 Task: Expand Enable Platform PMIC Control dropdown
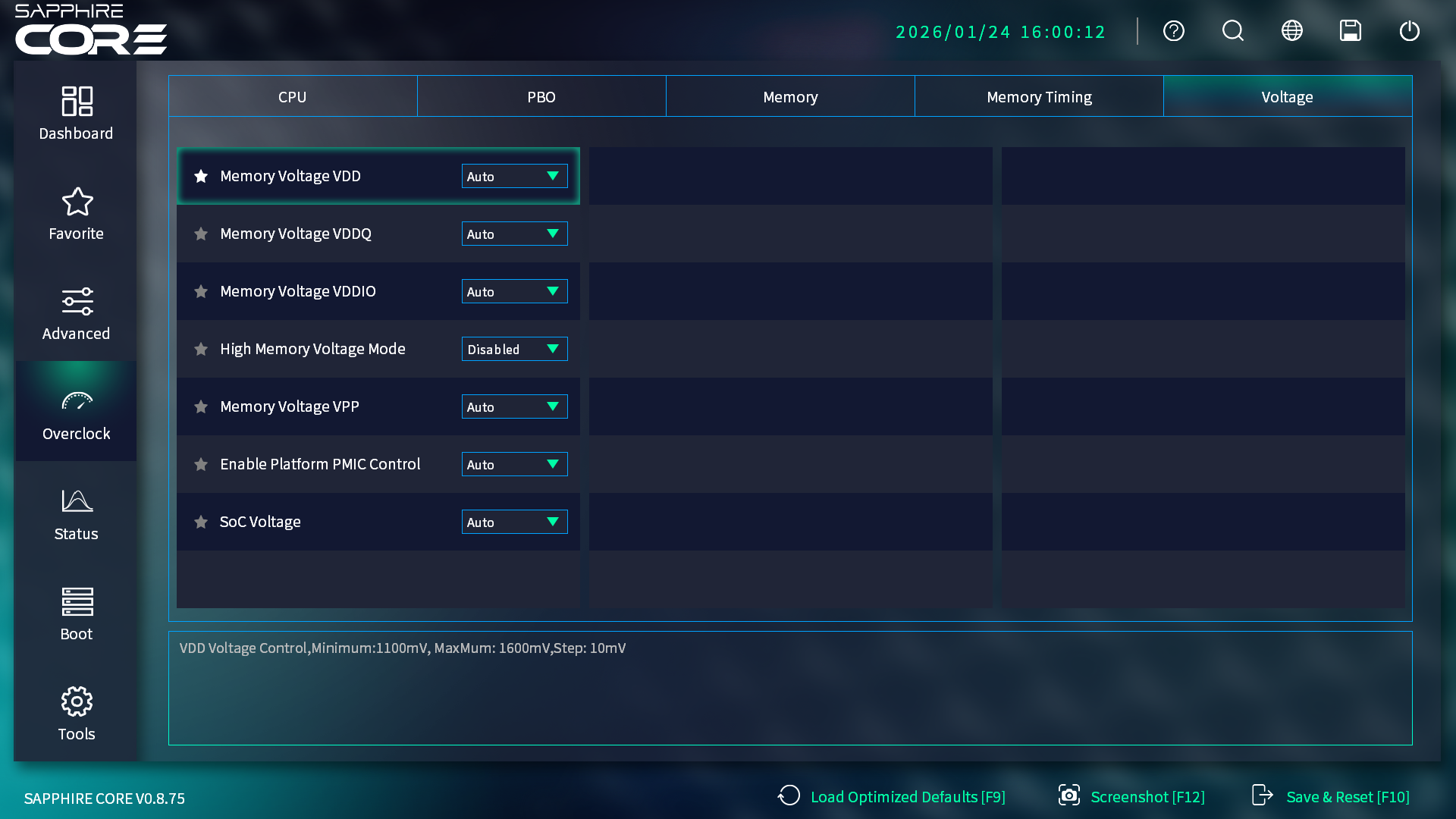[x=514, y=464]
